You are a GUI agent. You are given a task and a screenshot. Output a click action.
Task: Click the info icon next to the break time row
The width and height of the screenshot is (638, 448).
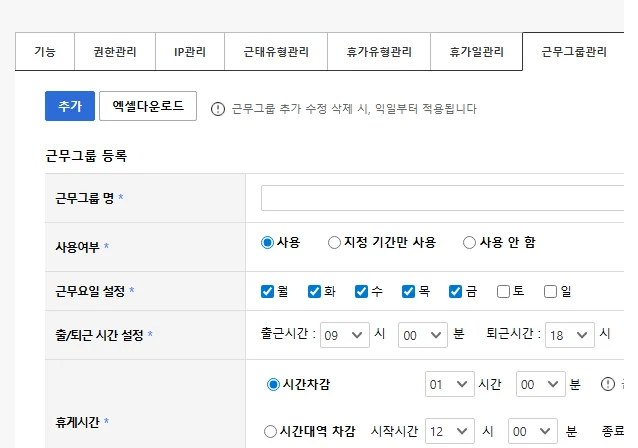[607, 383]
